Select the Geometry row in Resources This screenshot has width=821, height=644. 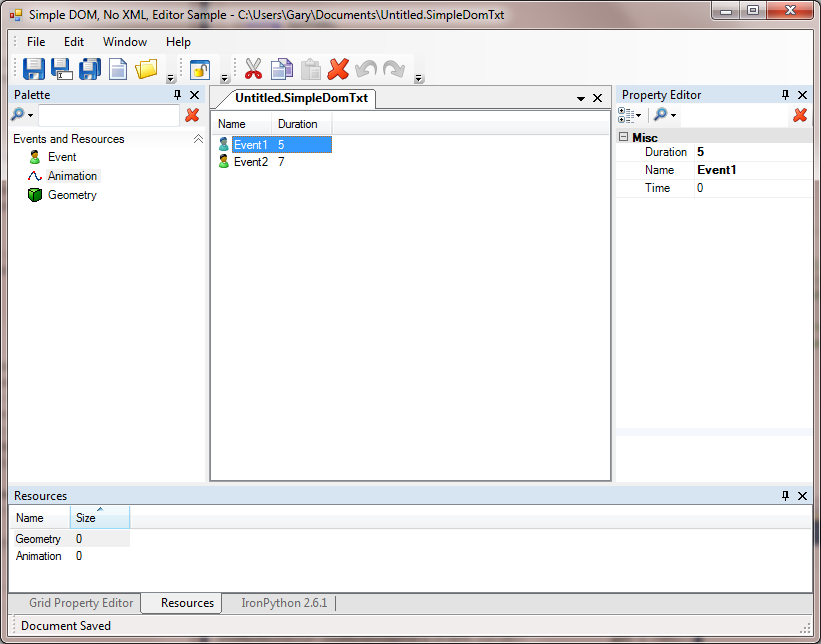point(70,538)
